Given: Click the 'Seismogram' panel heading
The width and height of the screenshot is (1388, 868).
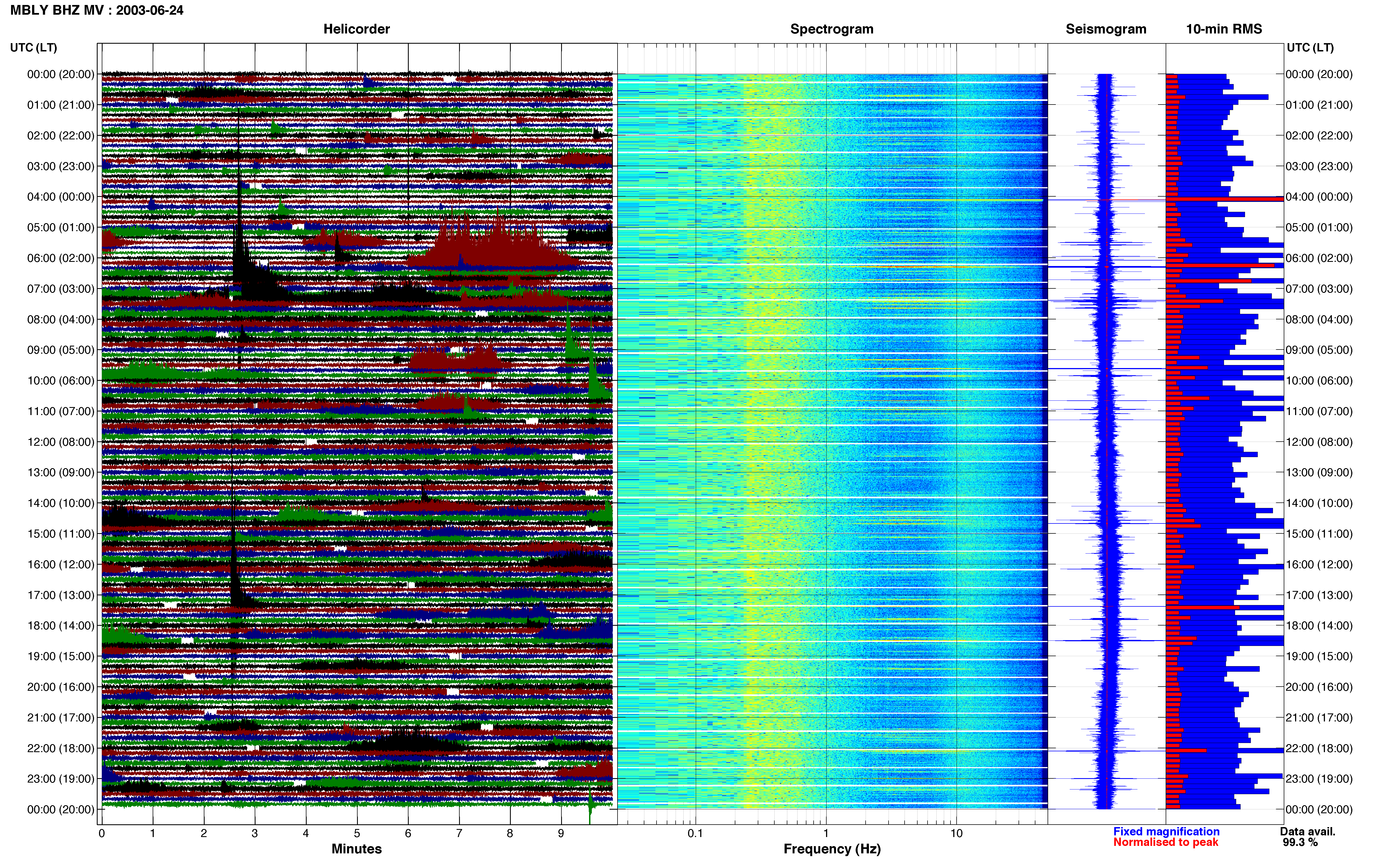Looking at the screenshot, I should 1106,29.
